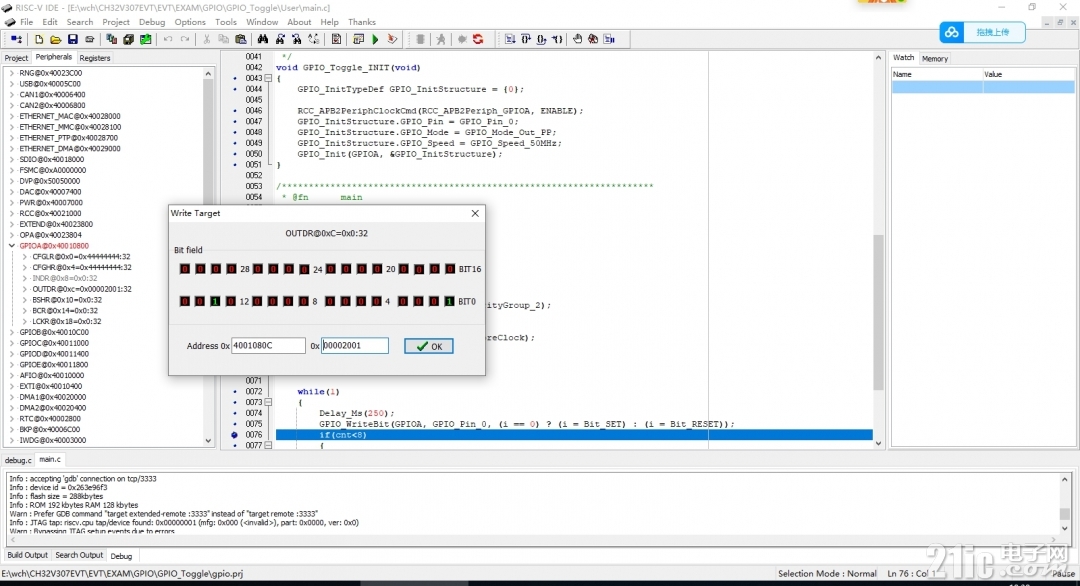Switch to the Project tab
This screenshot has width=1080, height=586.
[16, 58]
